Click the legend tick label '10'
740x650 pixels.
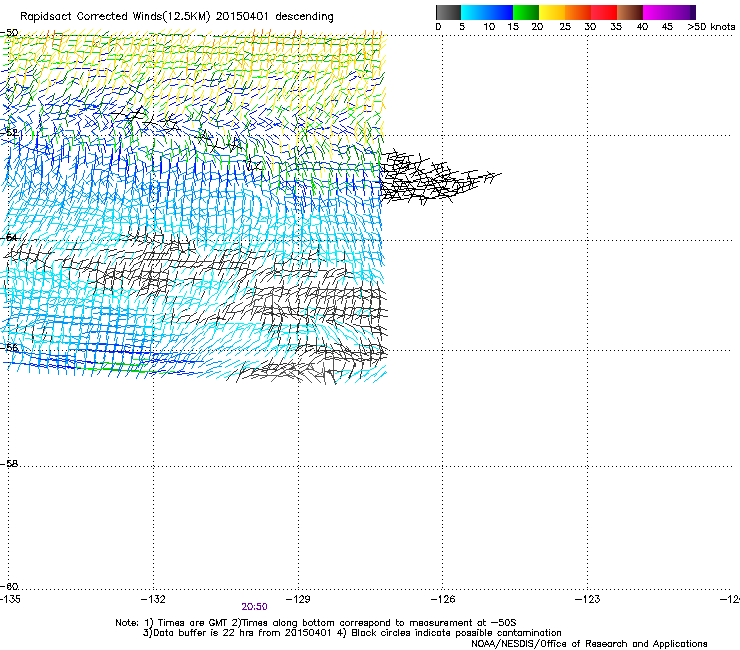pos(489,27)
